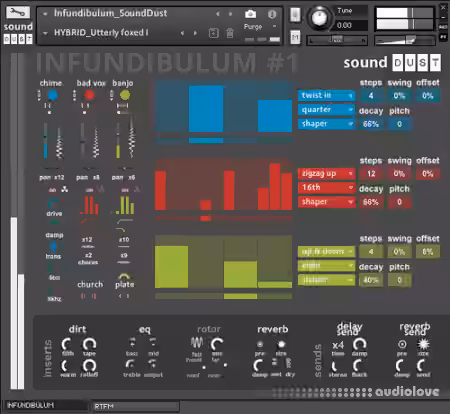
Task: Click the chime envelope spring icon
Action: coord(59,143)
